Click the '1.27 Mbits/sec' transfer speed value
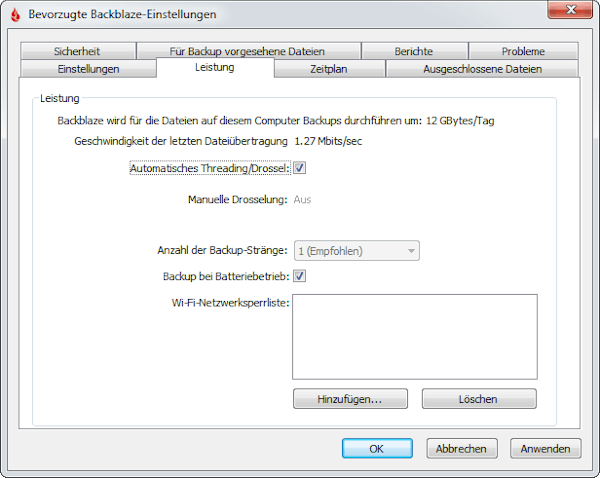This screenshot has height=478, width=600. tap(328, 142)
